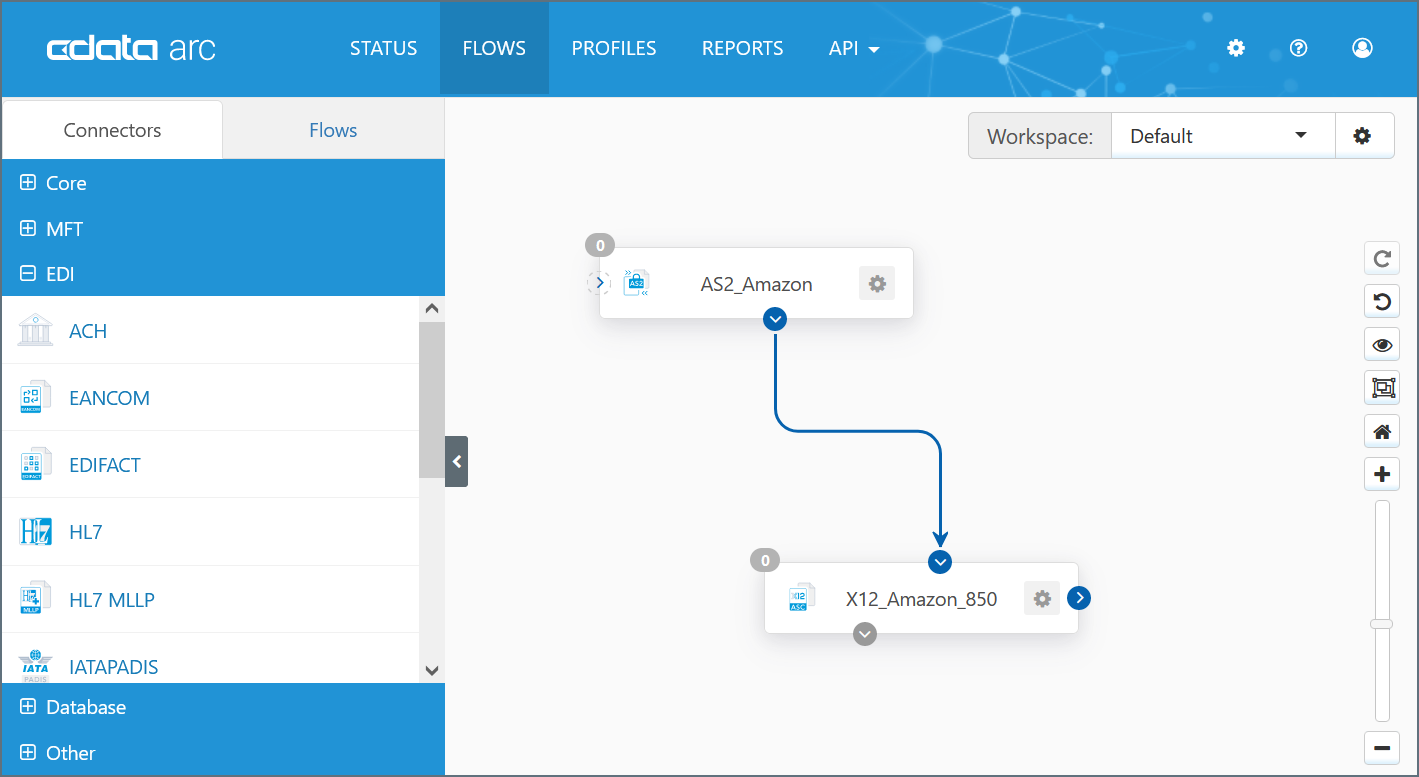The image size is (1419, 777).
Task: Select the EANCOM connector label
Action: 110,398
